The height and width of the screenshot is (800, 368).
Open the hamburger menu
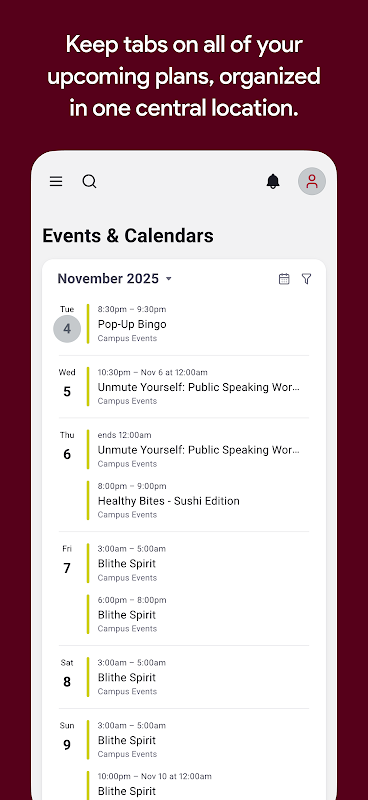click(x=56, y=181)
